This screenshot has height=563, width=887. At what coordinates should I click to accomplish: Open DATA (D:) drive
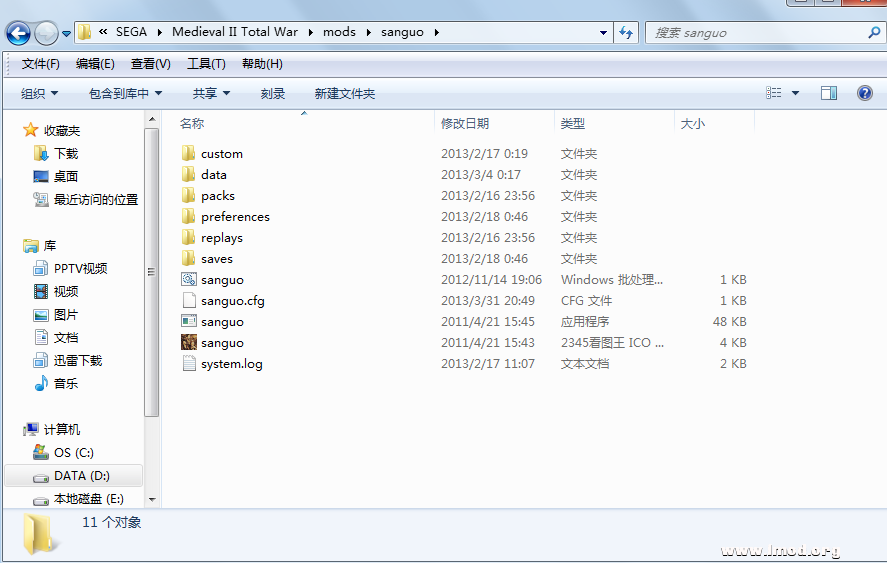82,476
